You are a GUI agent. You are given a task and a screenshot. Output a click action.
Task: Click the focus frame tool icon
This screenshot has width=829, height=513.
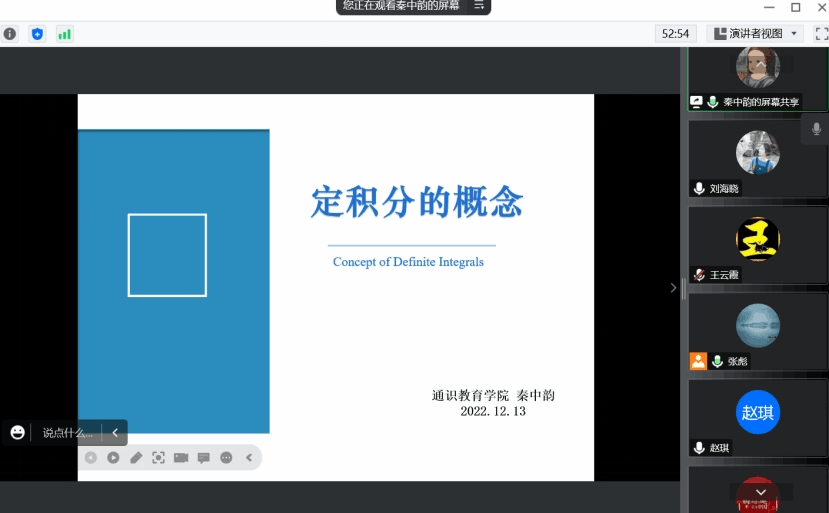click(158, 457)
